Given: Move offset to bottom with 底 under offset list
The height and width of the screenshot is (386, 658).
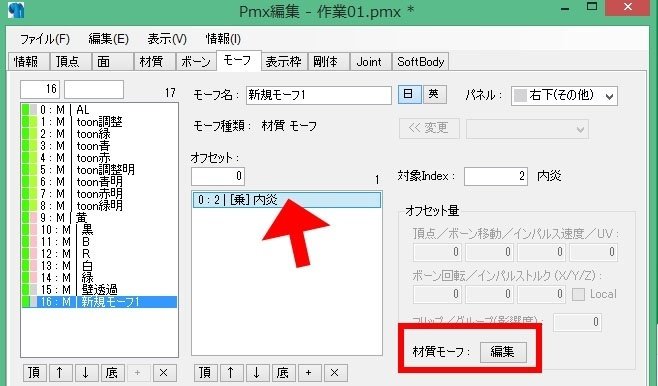Looking at the screenshot, I should click(x=283, y=373).
